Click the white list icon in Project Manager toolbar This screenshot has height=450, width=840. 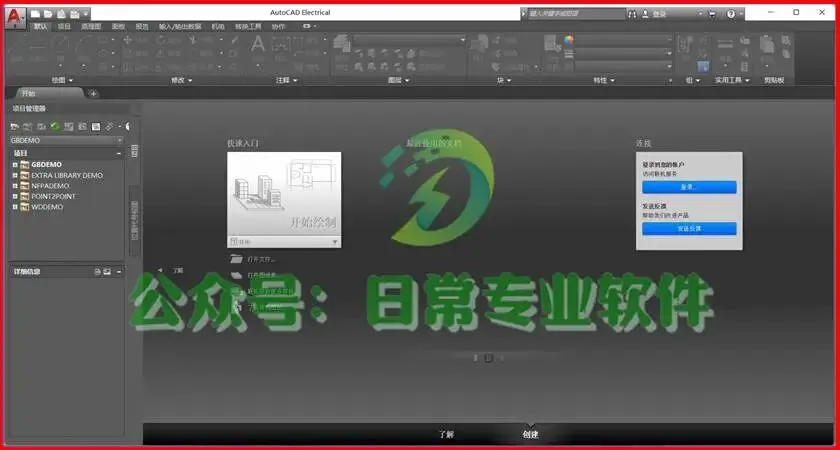click(x=96, y=127)
